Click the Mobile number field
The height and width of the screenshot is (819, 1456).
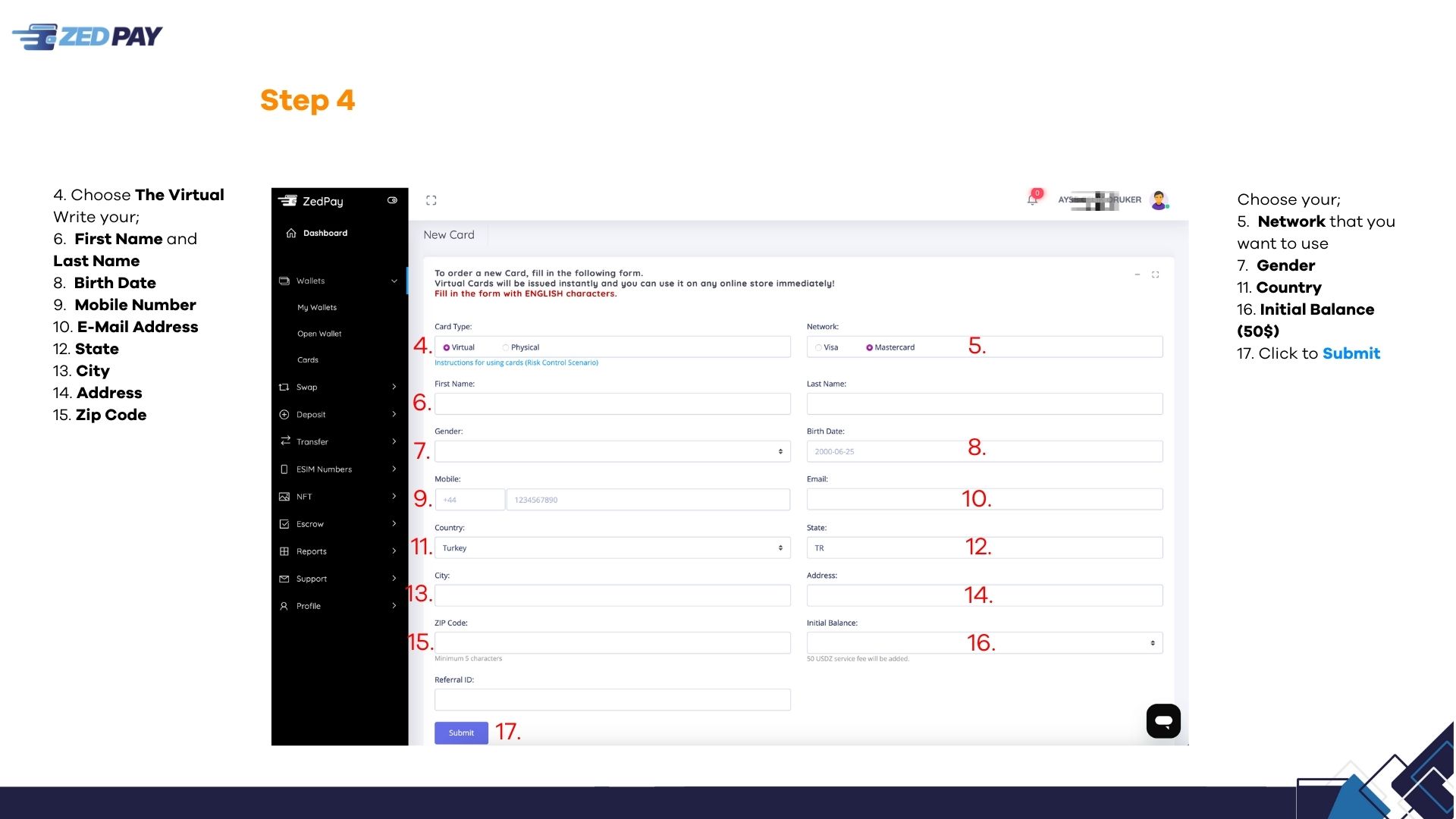[x=648, y=500]
